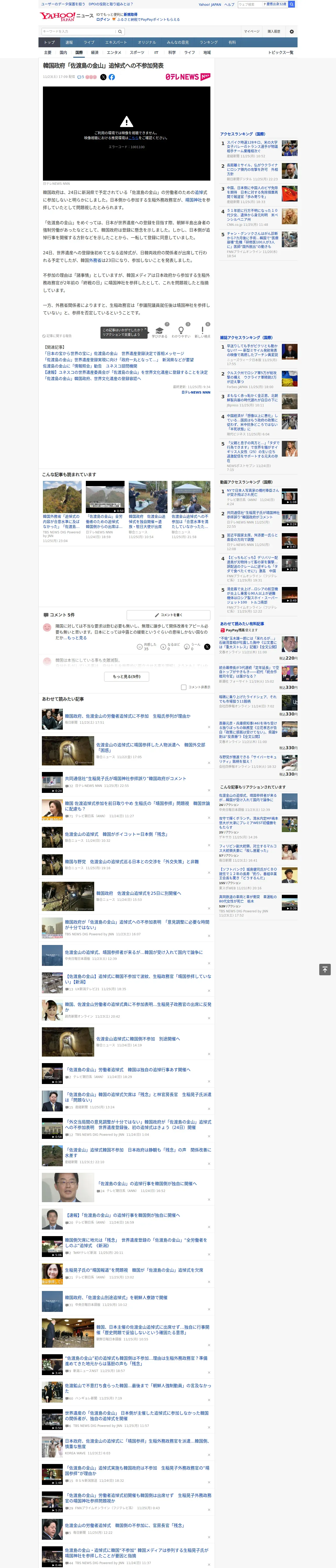Open トピックス一覧 link

point(281,52)
